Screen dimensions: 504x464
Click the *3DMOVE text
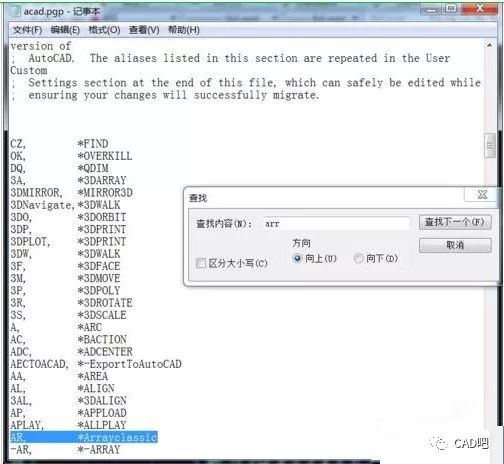(x=99, y=278)
